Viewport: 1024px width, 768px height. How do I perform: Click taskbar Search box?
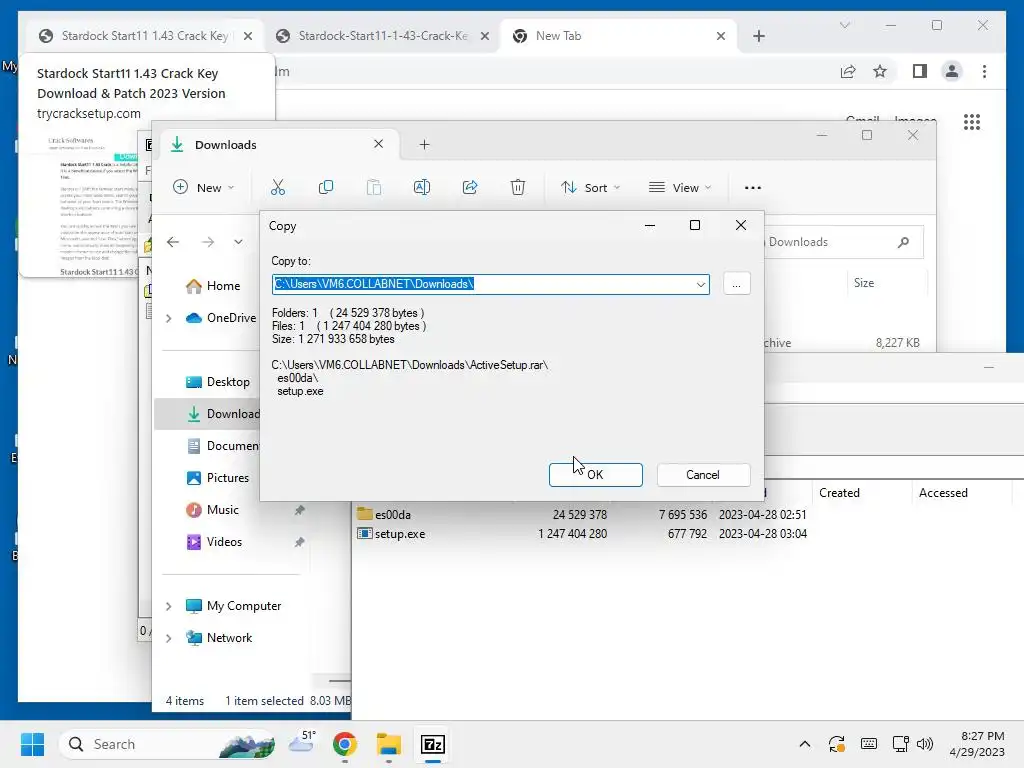(x=167, y=744)
